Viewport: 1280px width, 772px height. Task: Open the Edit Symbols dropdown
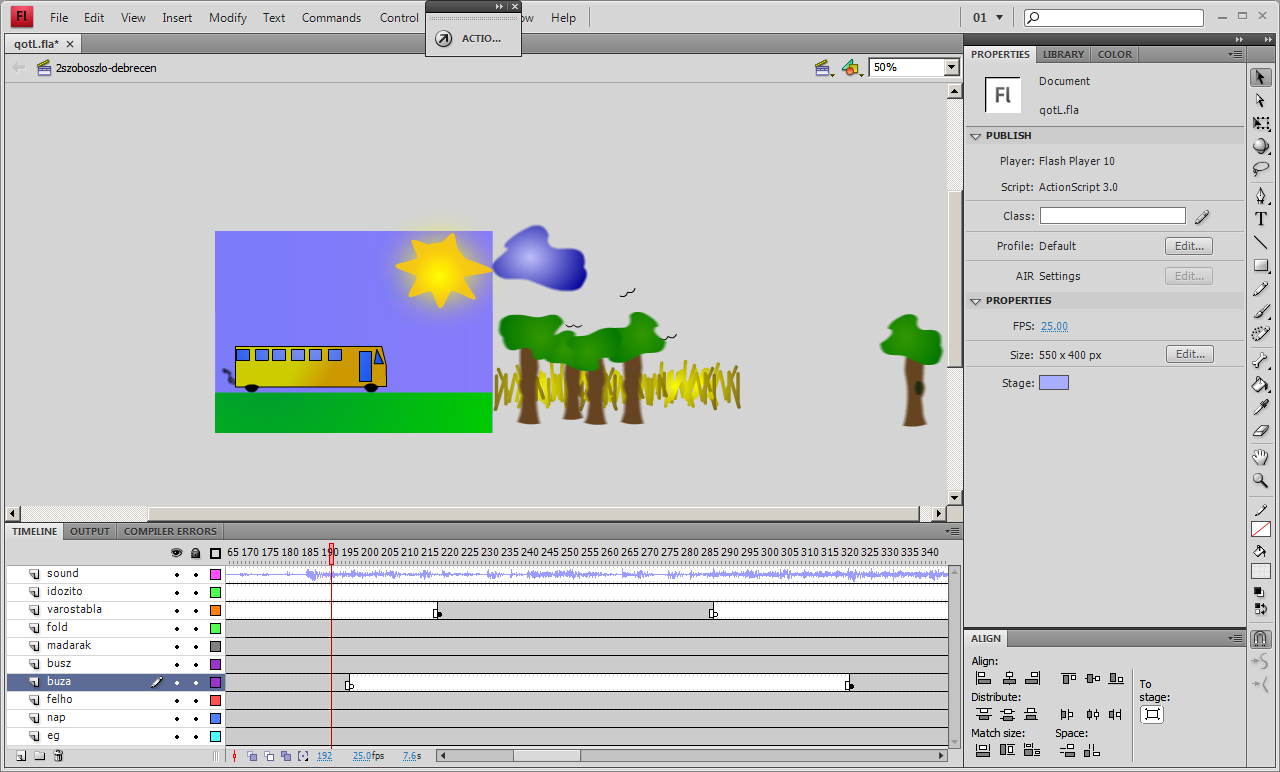(x=851, y=68)
